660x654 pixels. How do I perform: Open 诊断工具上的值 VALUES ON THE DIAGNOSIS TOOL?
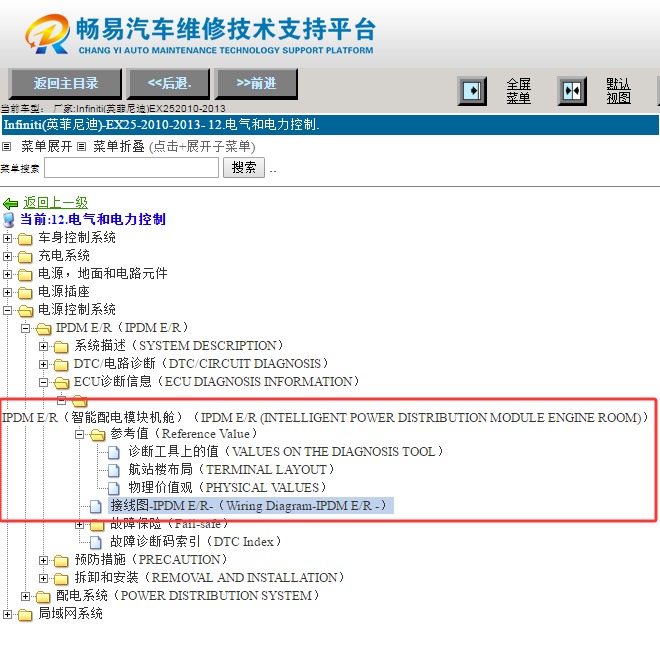click(286, 452)
